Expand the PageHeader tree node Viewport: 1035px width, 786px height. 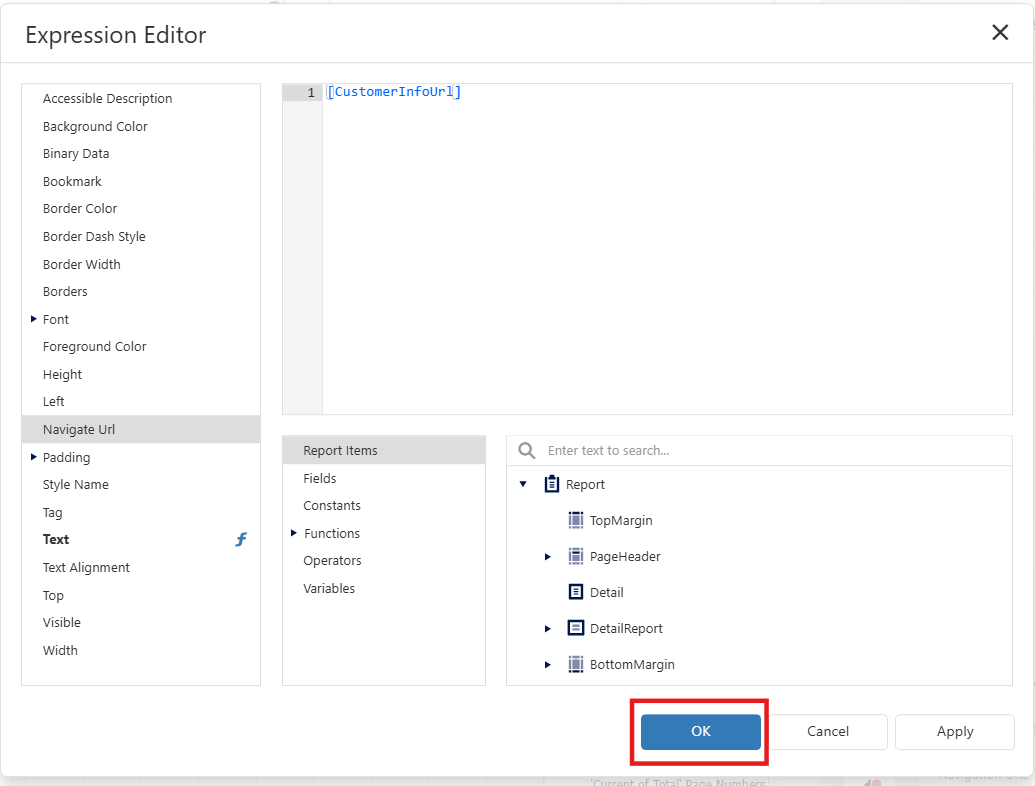547,556
